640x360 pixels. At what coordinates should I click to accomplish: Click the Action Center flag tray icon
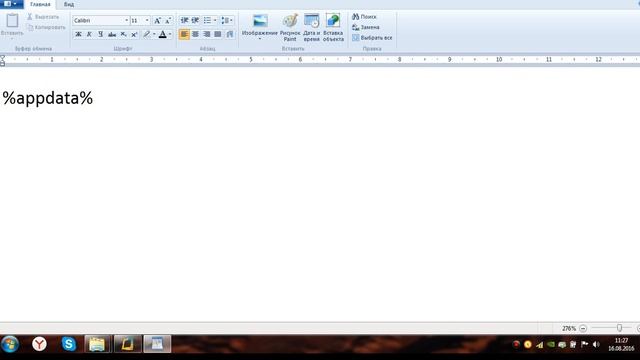[584, 344]
